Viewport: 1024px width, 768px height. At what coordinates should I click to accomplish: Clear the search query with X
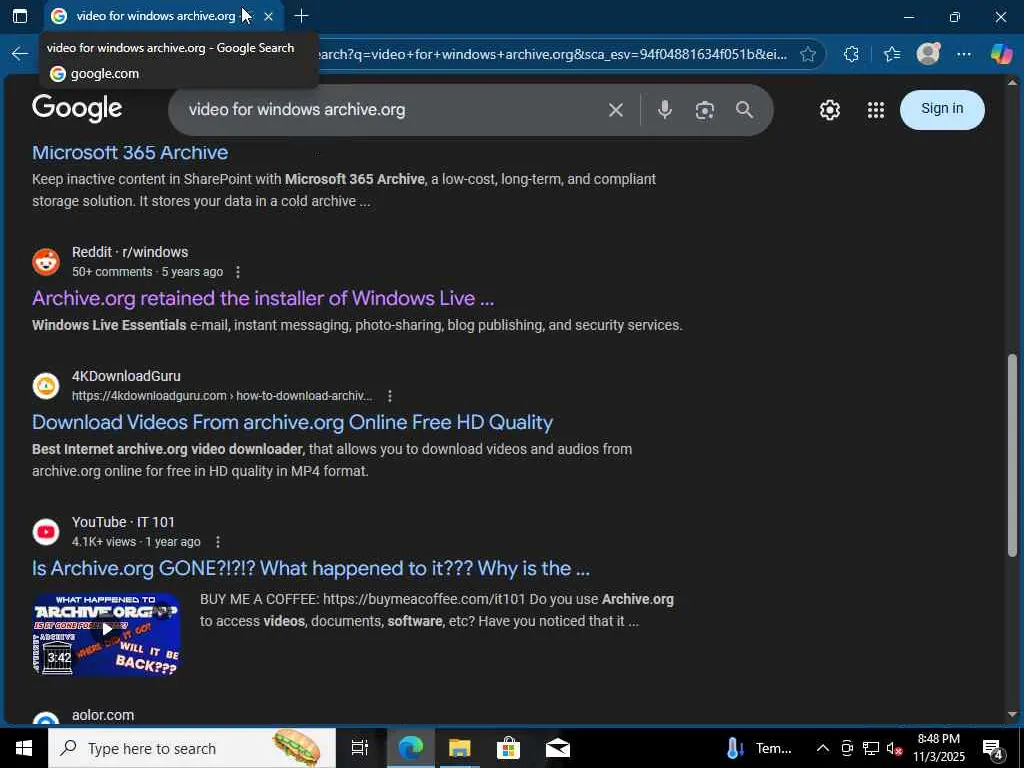coord(616,110)
